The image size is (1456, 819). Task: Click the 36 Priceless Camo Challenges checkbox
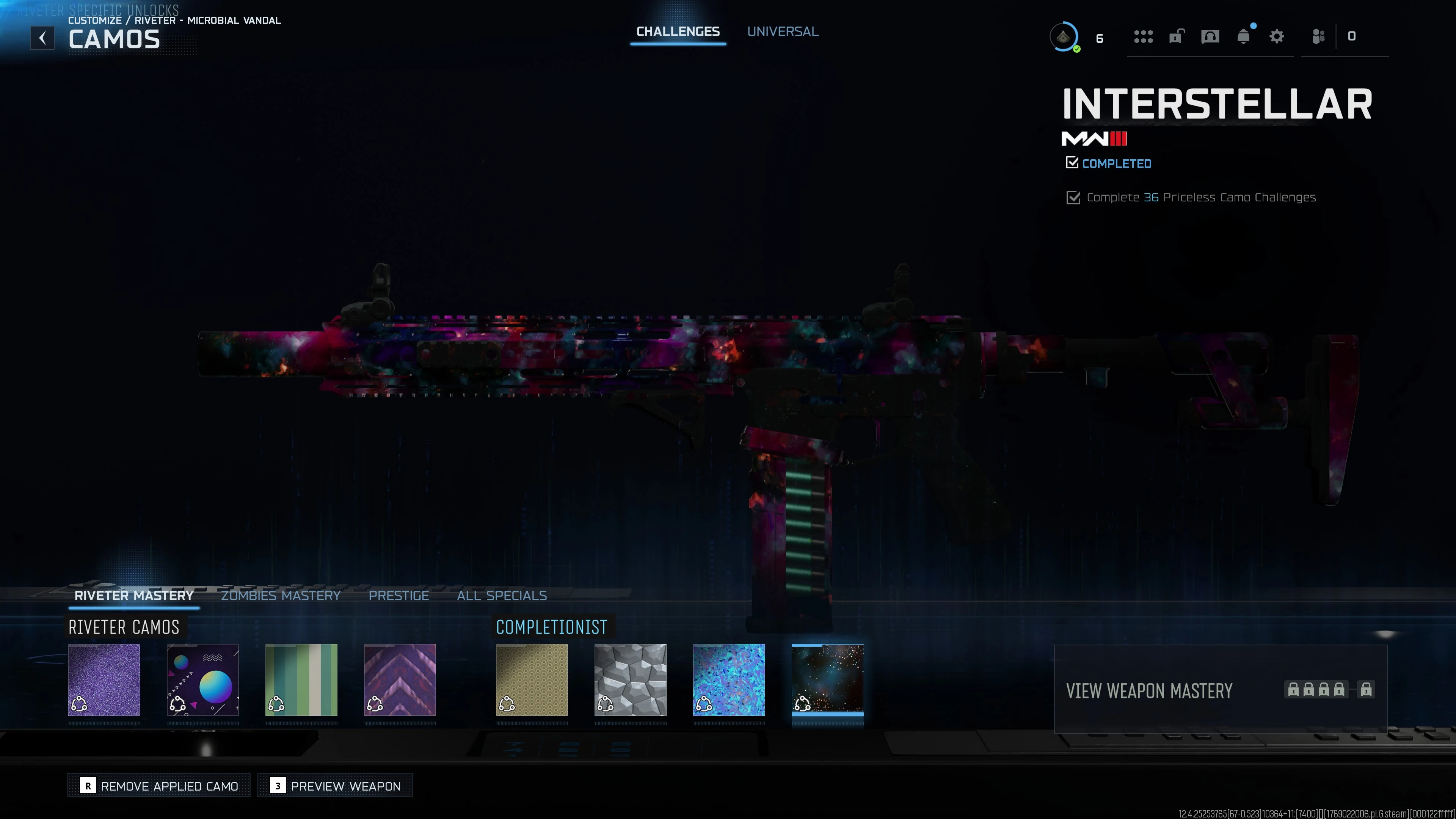(x=1073, y=197)
